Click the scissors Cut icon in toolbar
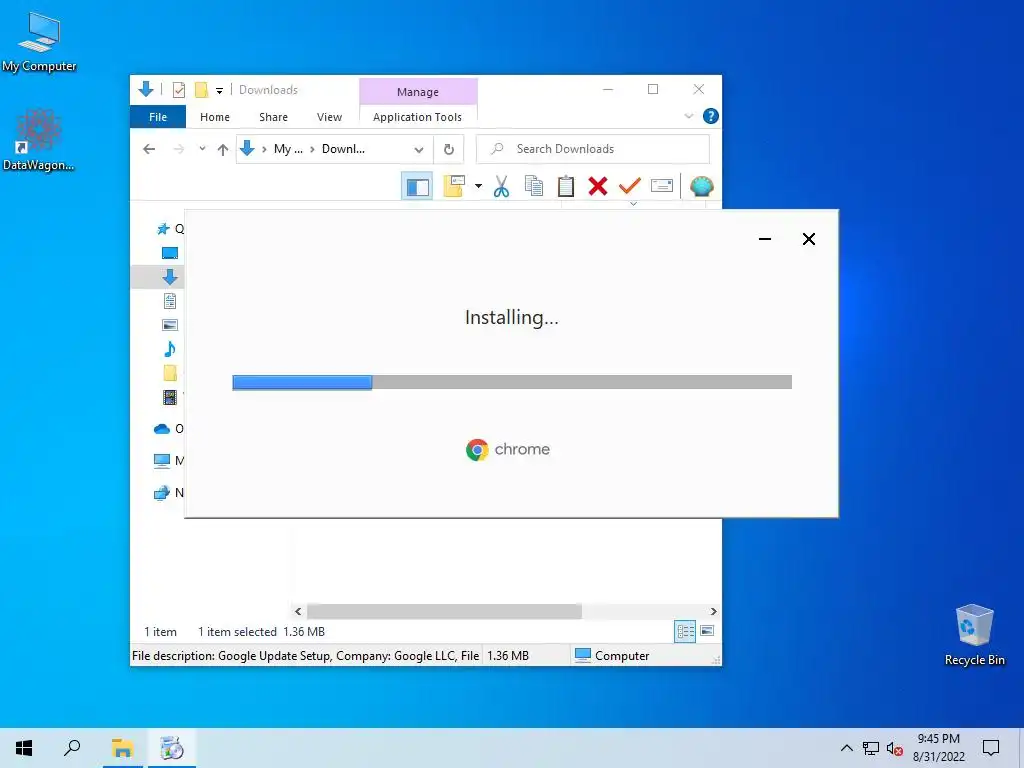This screenshot has width=1024, height=768. [x=501, y=186]
